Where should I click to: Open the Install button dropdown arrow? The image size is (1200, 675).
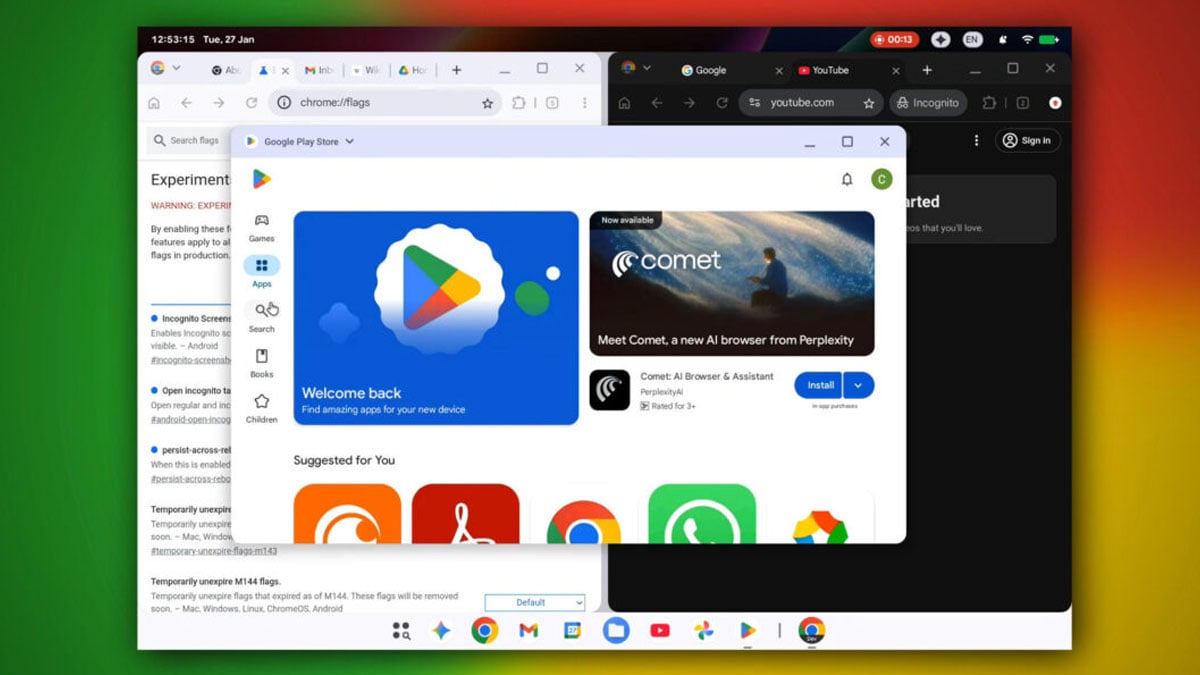click(858, 385)
